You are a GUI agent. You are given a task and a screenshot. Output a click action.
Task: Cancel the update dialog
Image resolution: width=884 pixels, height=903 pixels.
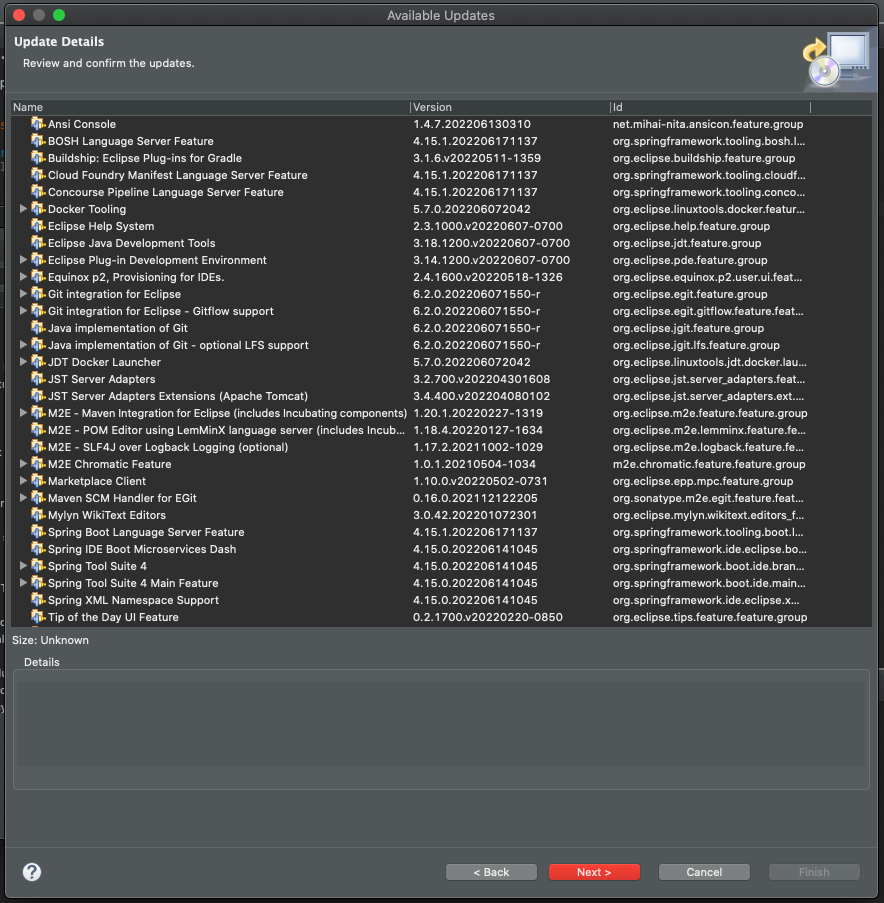[704, 872]
